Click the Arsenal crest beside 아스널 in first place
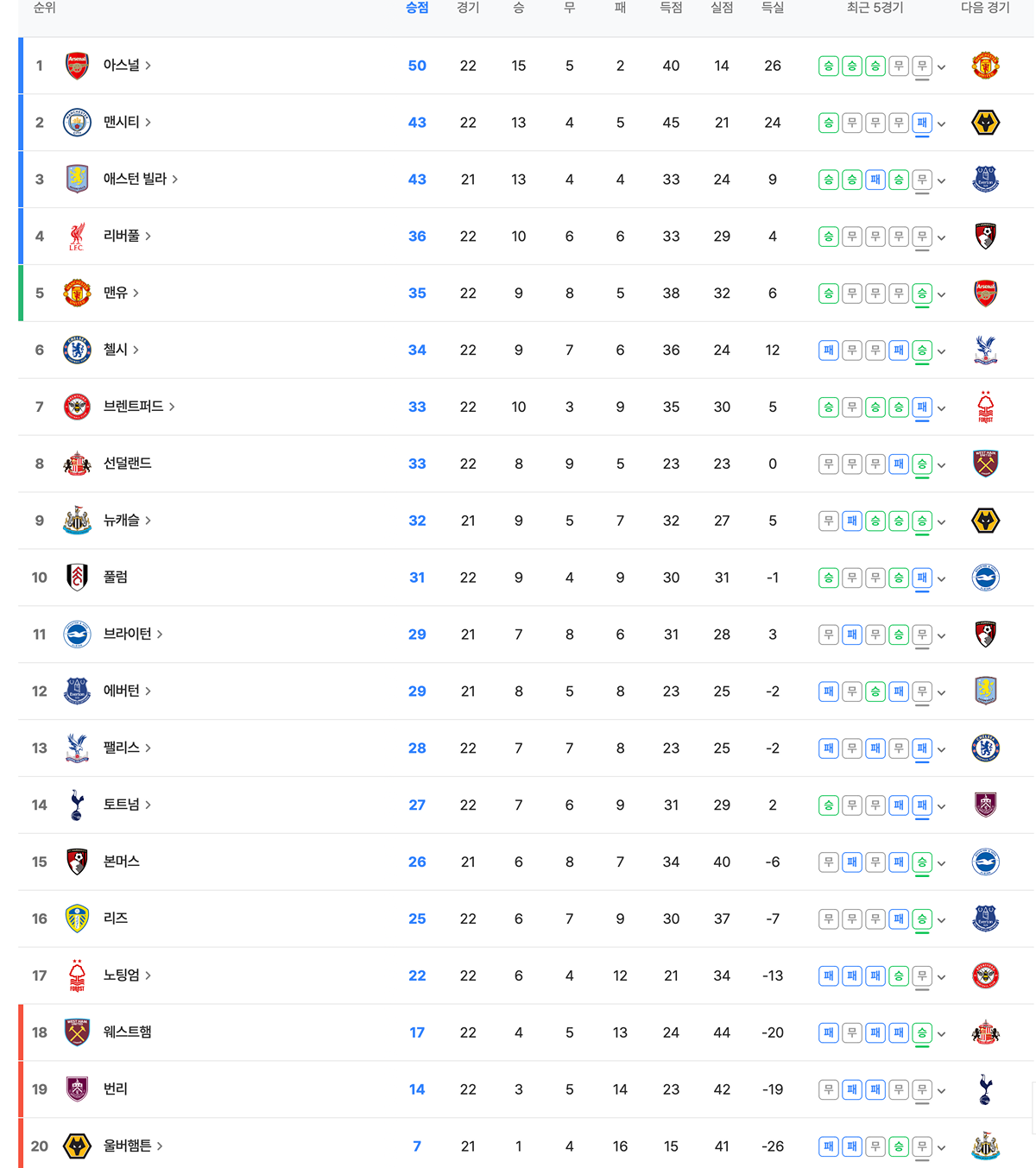 coord(77,66)
